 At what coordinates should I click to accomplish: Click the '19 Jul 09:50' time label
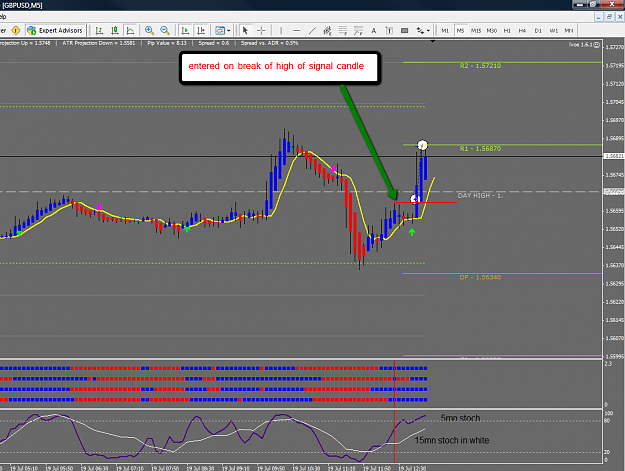[x=271, y=468]
